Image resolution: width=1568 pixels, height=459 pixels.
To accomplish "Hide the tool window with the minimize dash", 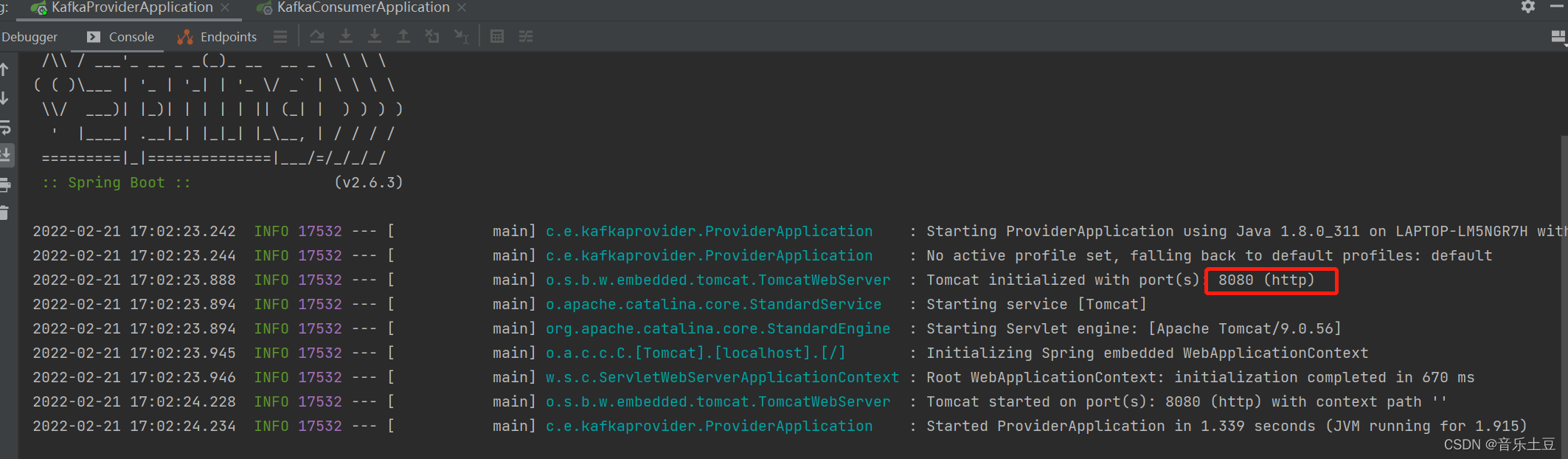I will click(x=1557, y=6).
